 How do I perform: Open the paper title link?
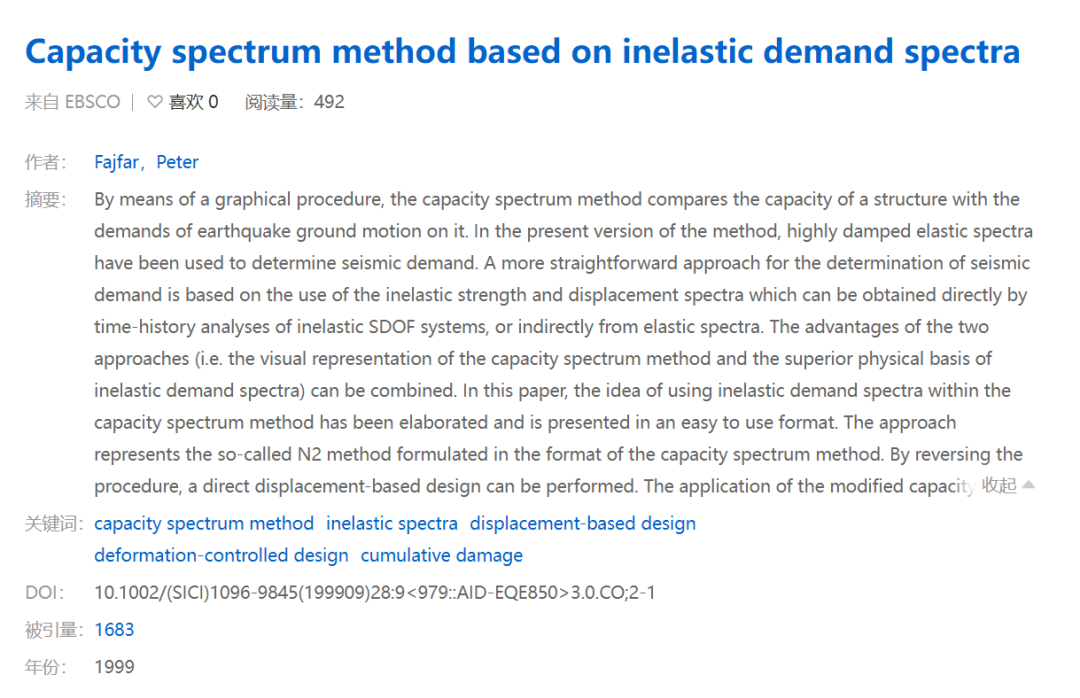point(522,52)
